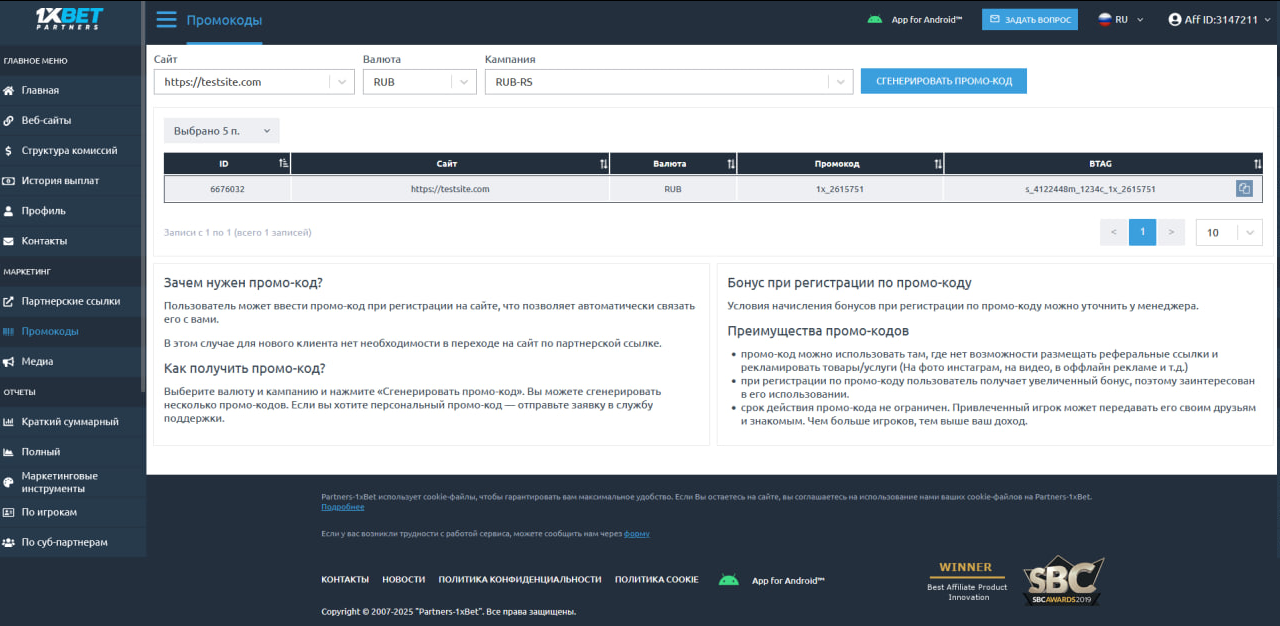Open the Выбрано 5 п. column selector
This screenshot has width=1280, height=626.
[221, 131]
